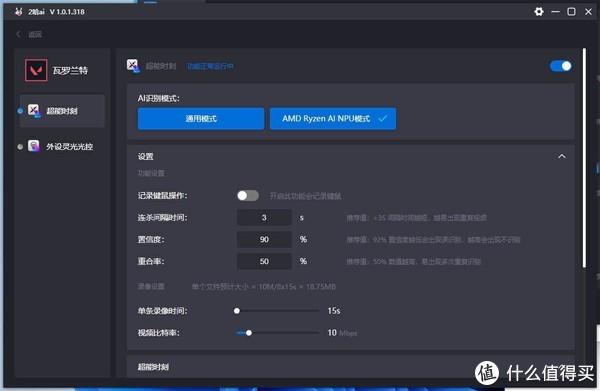Click the 设置 section heading
The height and width of the screenshot is (391, 600).
tap(145, 156)
